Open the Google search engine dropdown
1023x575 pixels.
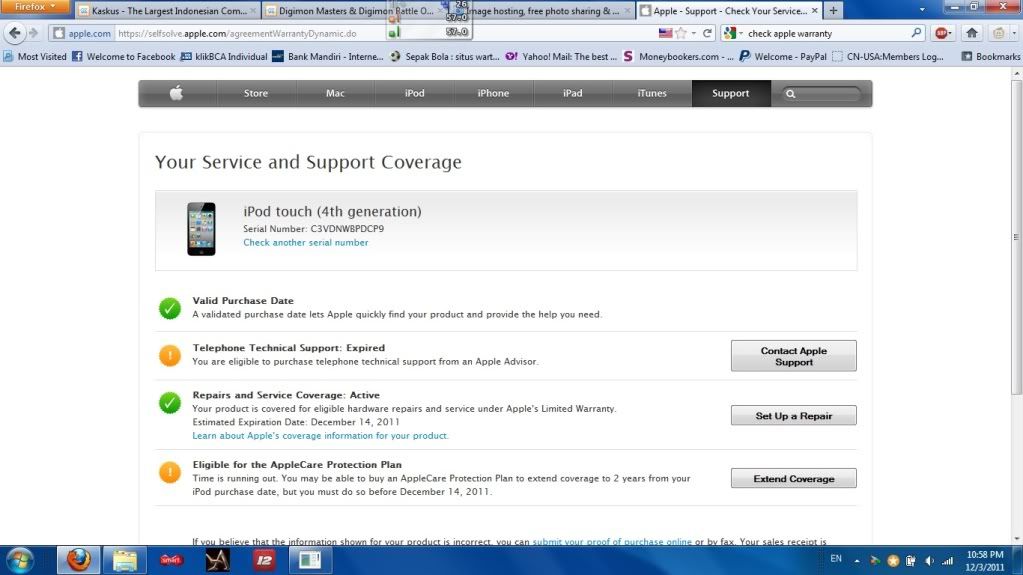coord(733,33)
